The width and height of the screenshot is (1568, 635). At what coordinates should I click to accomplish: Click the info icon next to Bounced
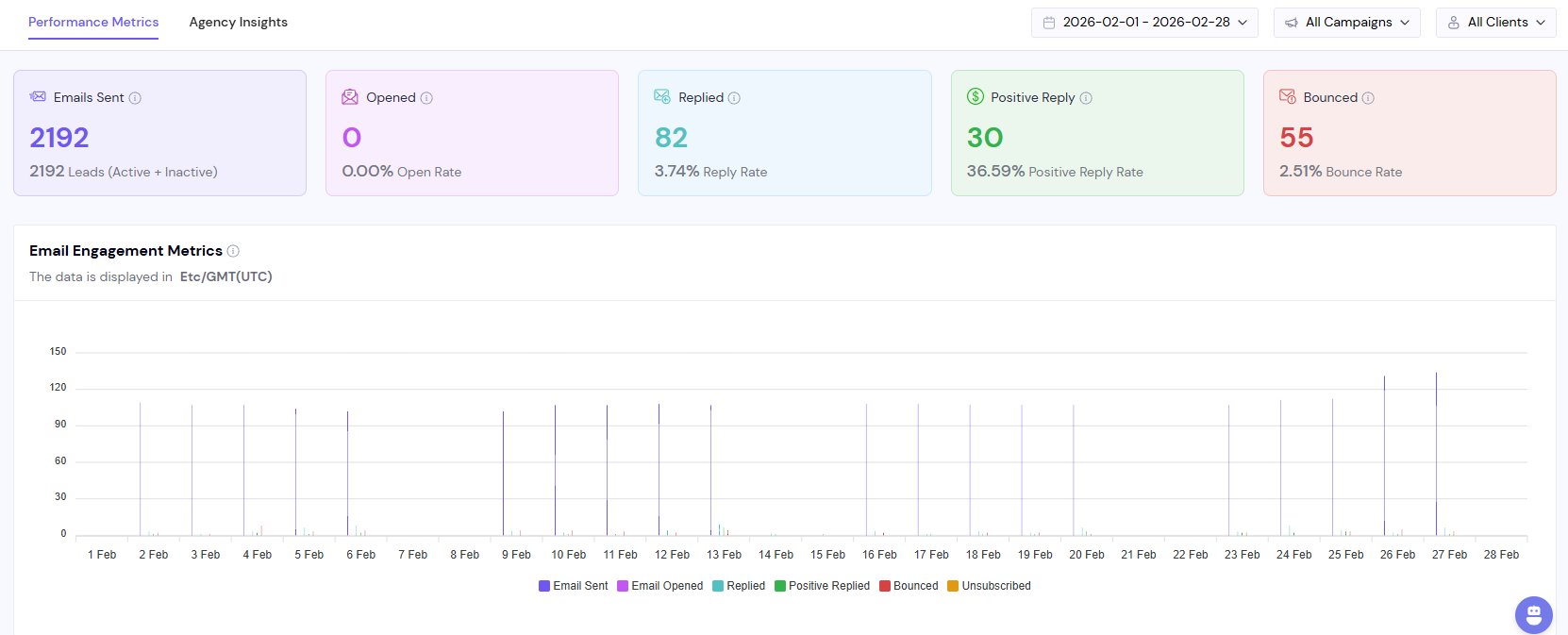coord(1368,98)
